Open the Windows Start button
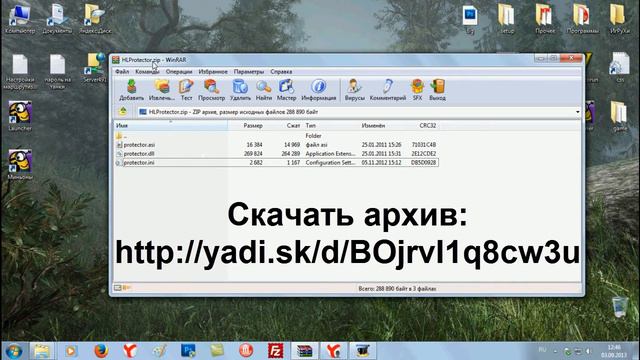The image size is (640, 360). click(x=14, y=351)
